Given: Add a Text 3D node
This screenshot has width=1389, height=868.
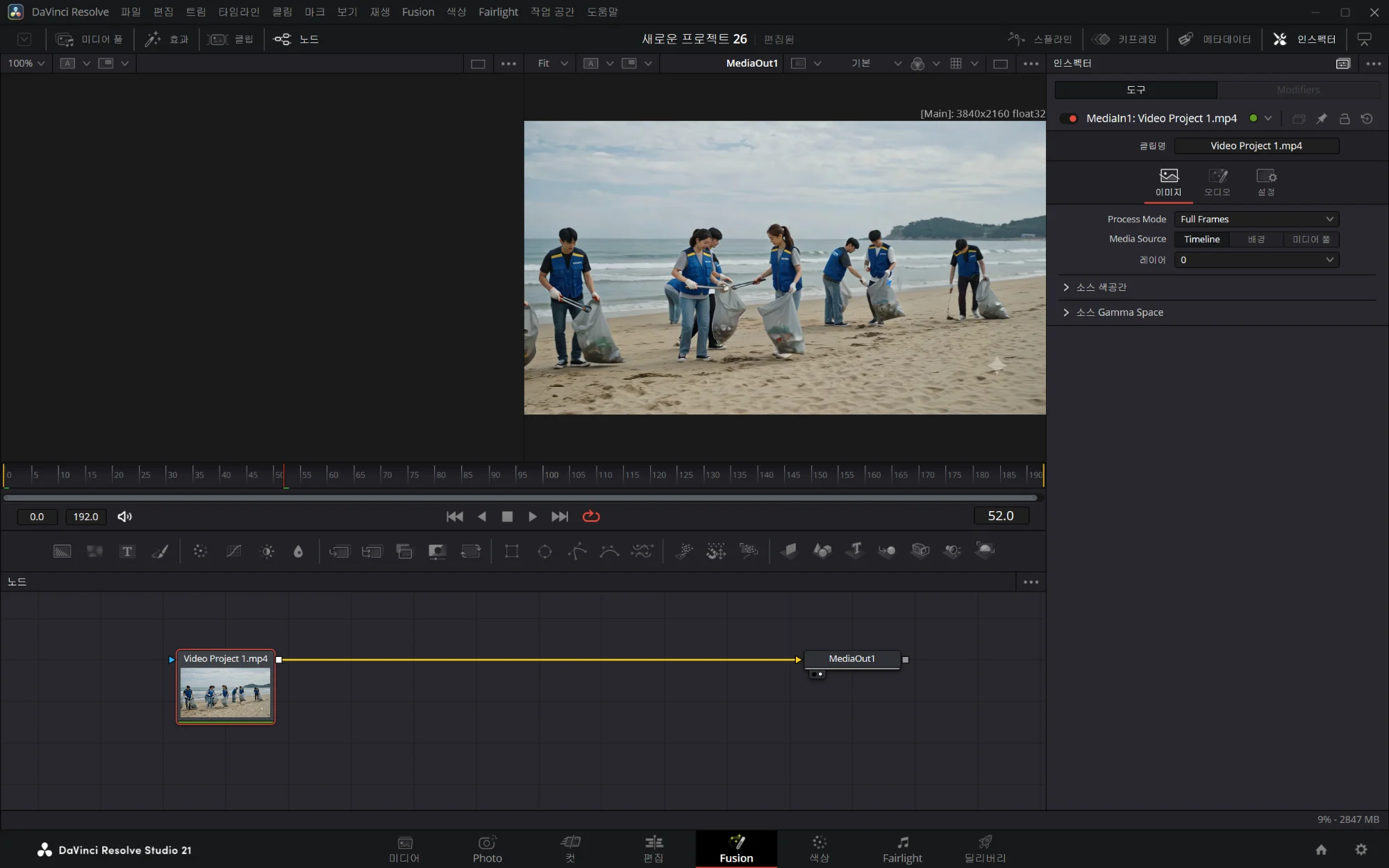Looking at the screenshot, I should (856, 551).
